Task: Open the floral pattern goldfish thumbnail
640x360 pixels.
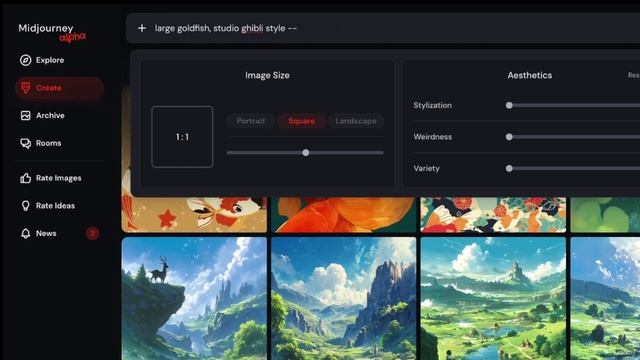Action: 493,215
